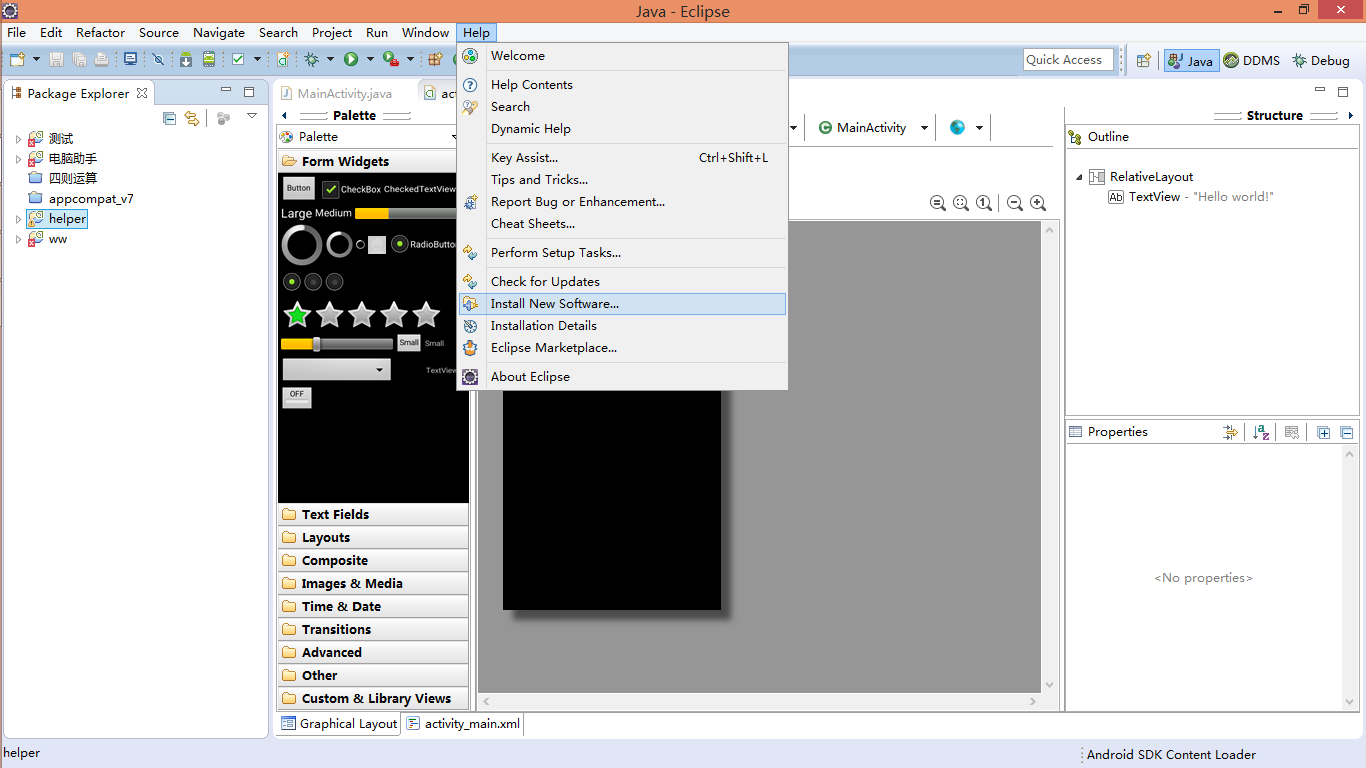Click the Open Perspective icon
This screenshot has width=1366, height=768.
click(1143, 60)
